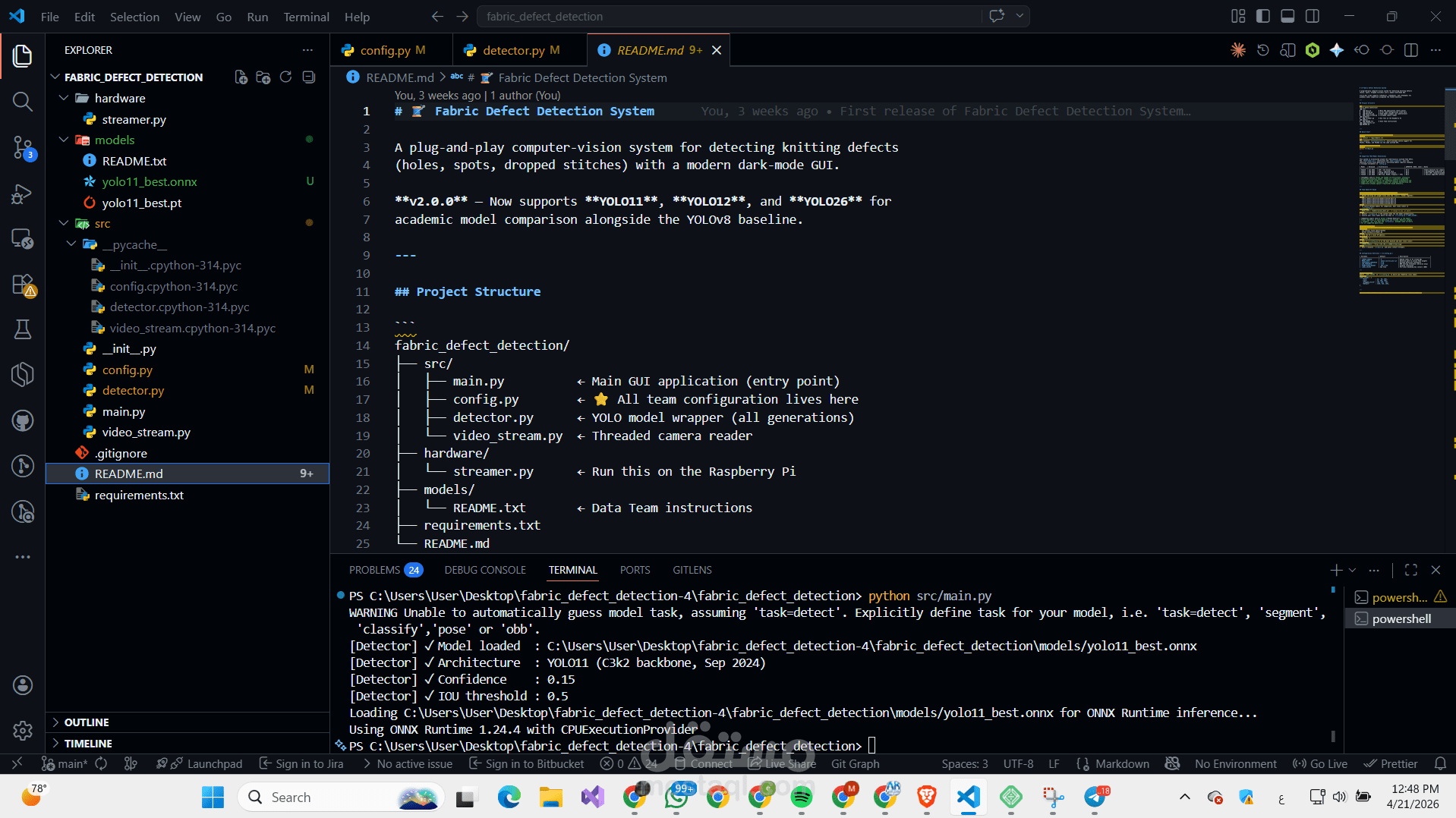Viewport: 1456px width, 818px height.
Task: Toggle Go Live server
Action: 1320,763
